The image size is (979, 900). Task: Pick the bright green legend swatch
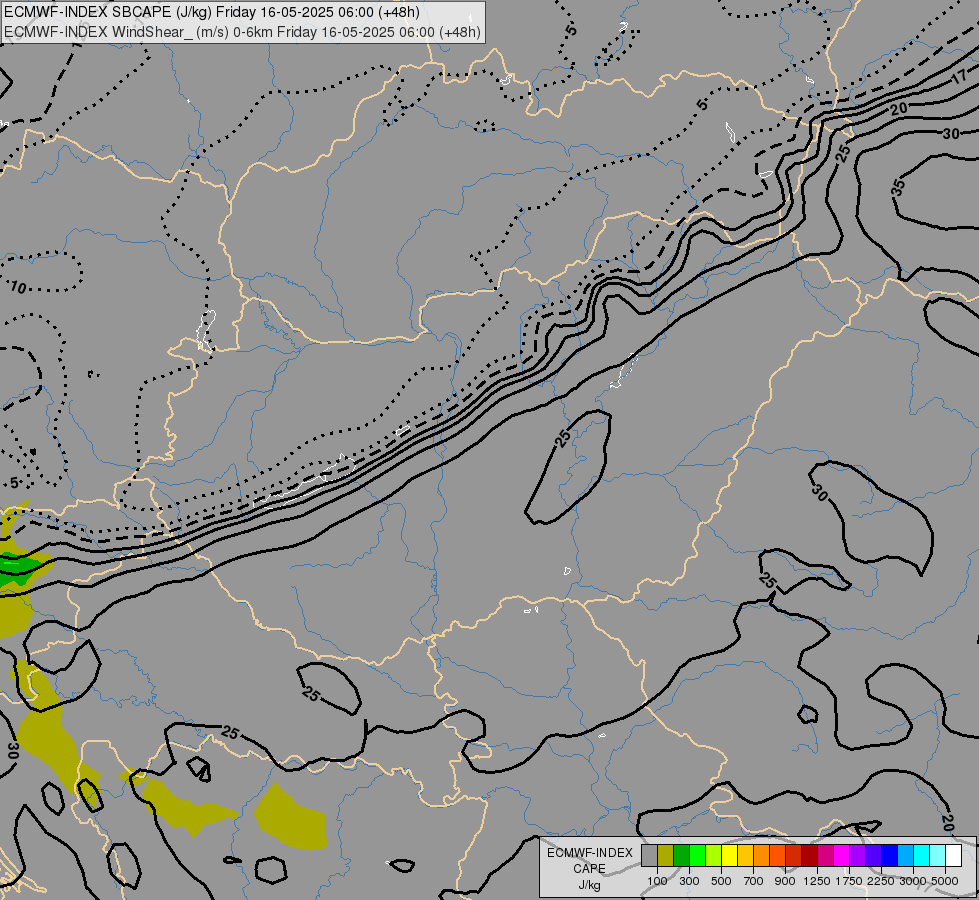(697, 856)
